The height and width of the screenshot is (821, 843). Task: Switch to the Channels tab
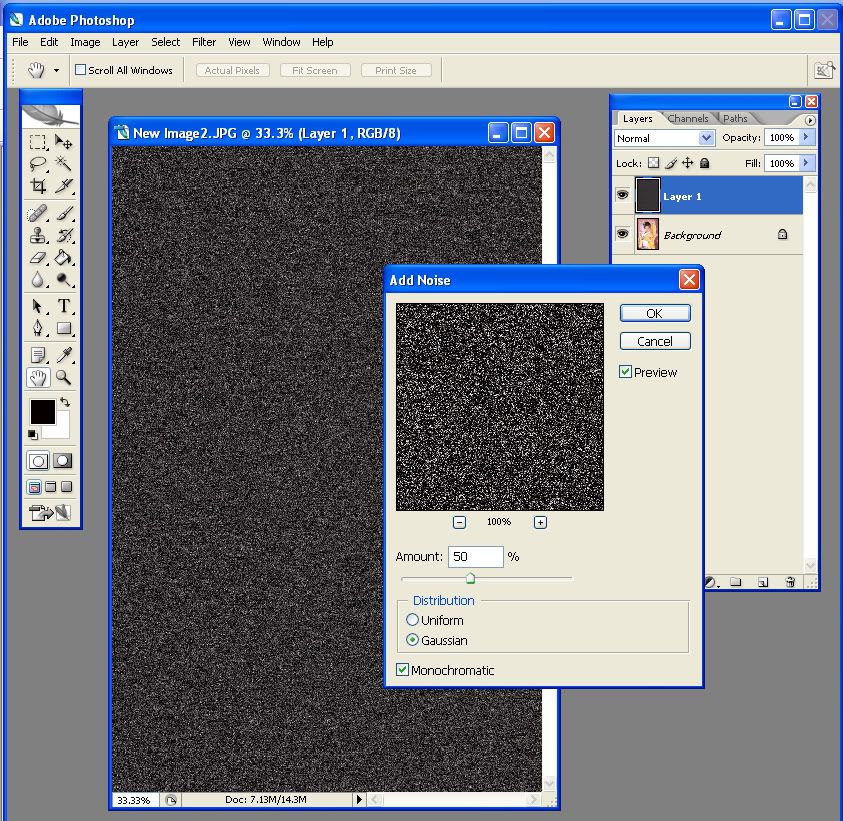tap(688, 119)
